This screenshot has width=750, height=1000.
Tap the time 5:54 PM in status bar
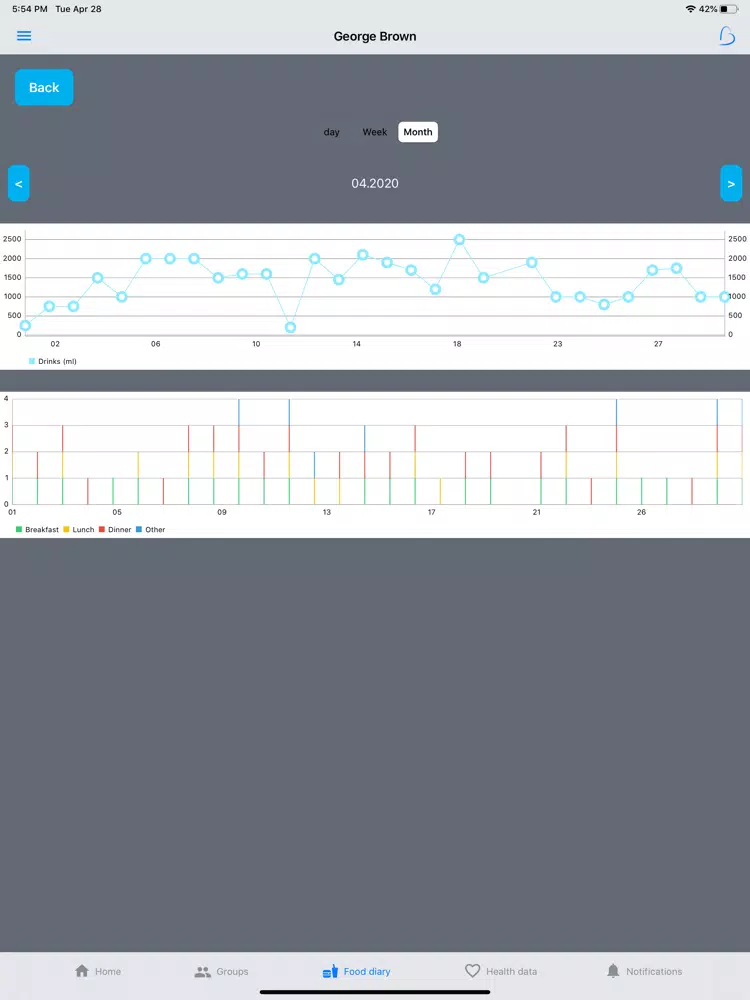(x=30, y=9)
